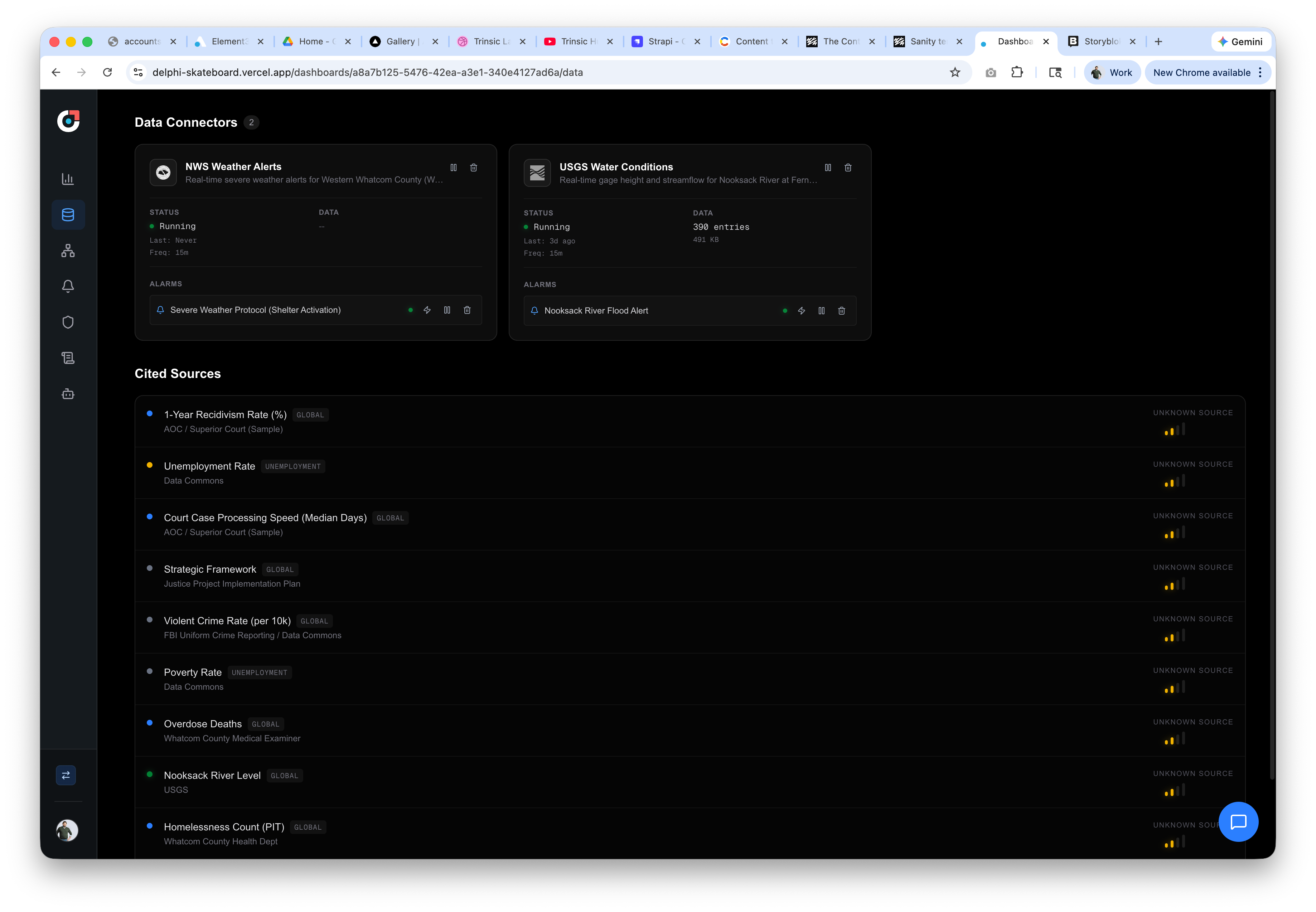Open the bell alarms sidebar icon
The image size is (1316, 912).
point(68,286)
